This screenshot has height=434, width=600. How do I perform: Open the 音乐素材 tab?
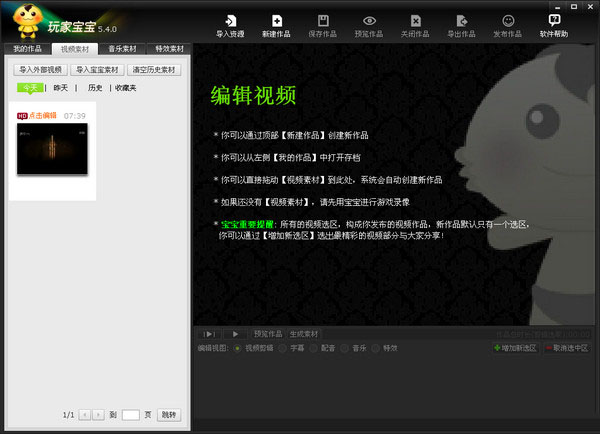120,48
